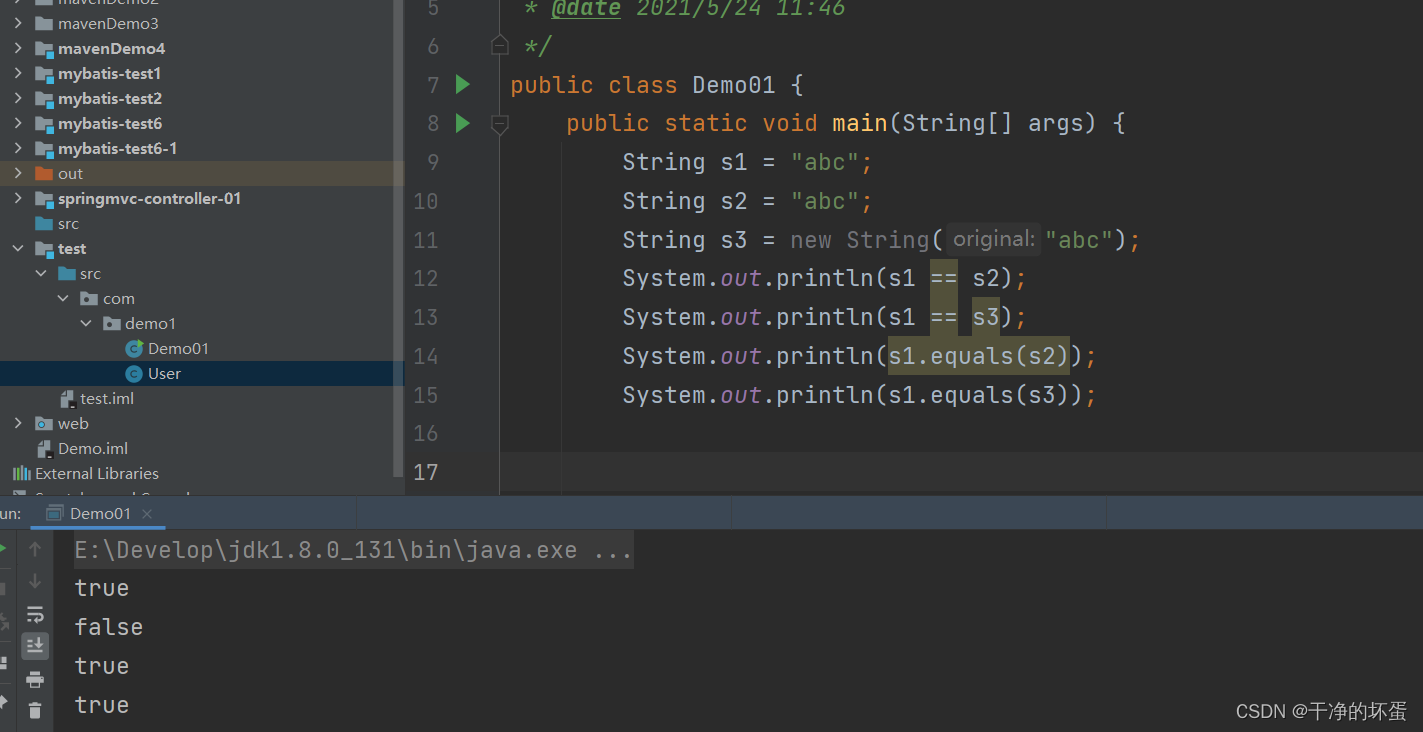Click the demo1 package icon
Viewport: 1423px width, 732px height.
pos(111,324)
